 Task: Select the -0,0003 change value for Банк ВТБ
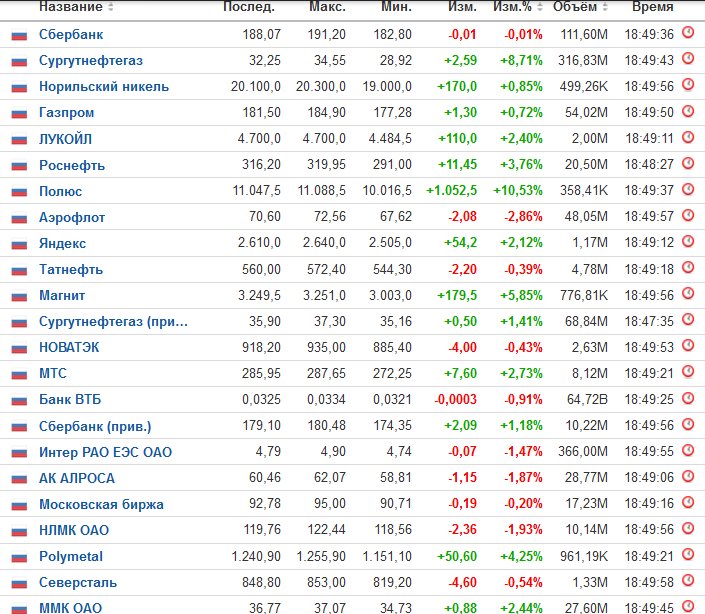[455, 399]
